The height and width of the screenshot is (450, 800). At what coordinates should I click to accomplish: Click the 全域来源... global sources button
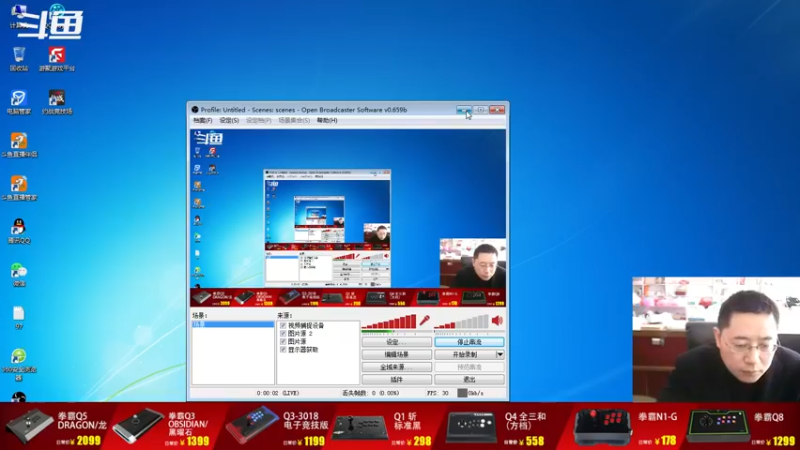pyautogui.click(x=396, y=367)
